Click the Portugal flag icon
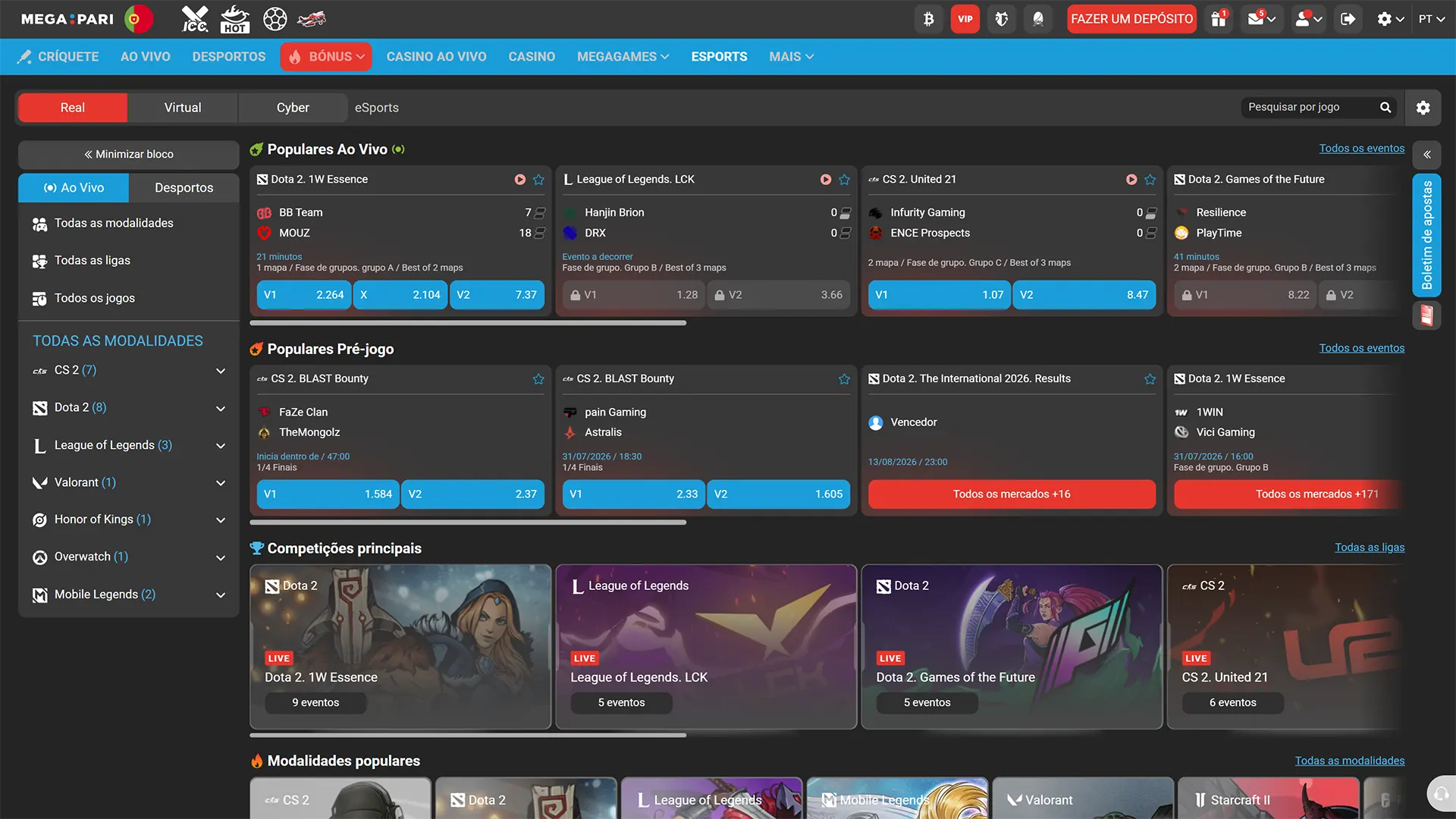1456x819 pixels. [x=137, y=19]
